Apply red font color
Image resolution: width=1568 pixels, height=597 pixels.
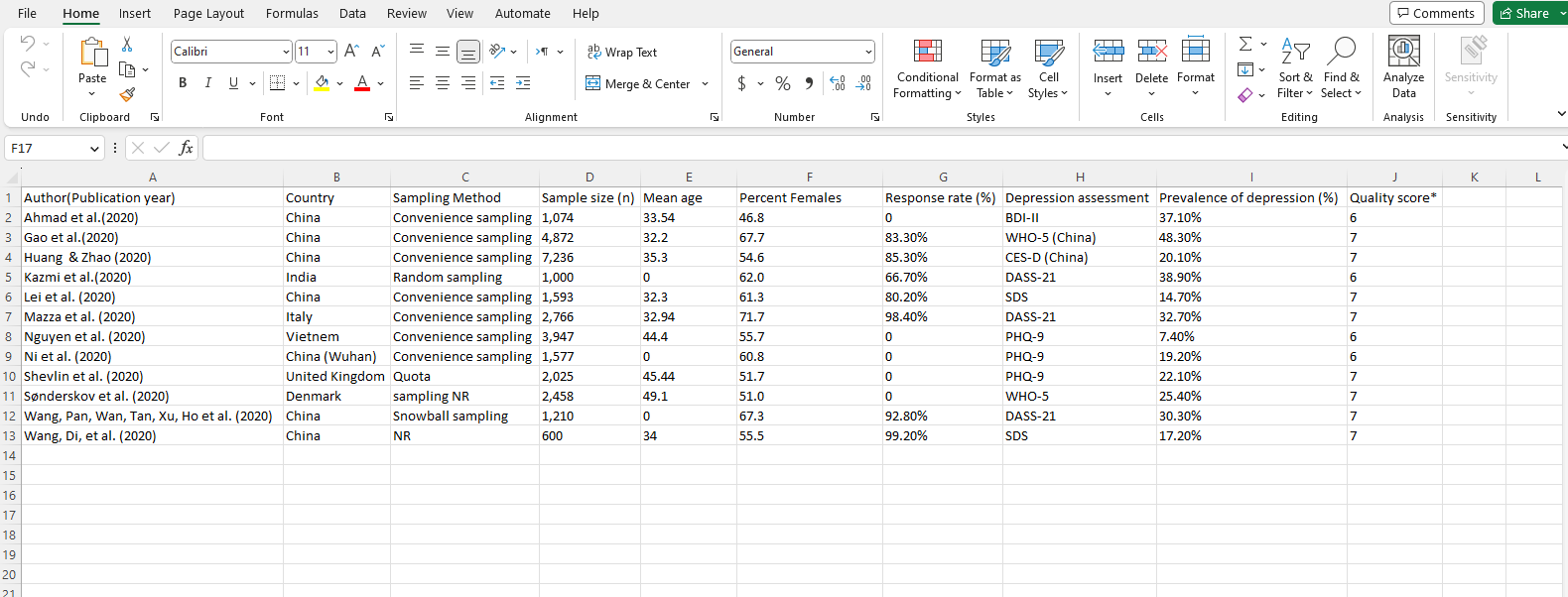(x=362, y=83)
